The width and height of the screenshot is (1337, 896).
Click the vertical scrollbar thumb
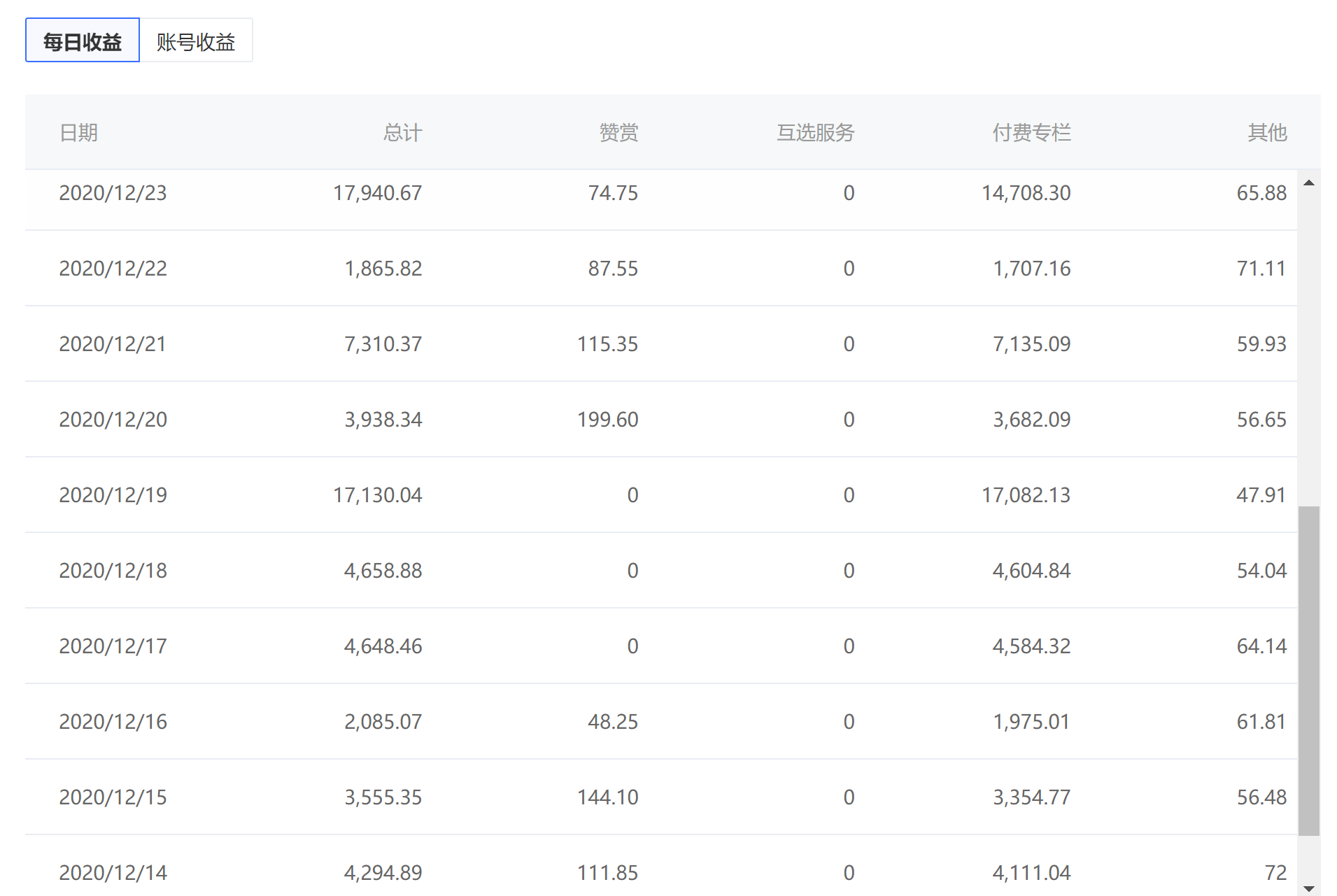tap(1308, 670)
